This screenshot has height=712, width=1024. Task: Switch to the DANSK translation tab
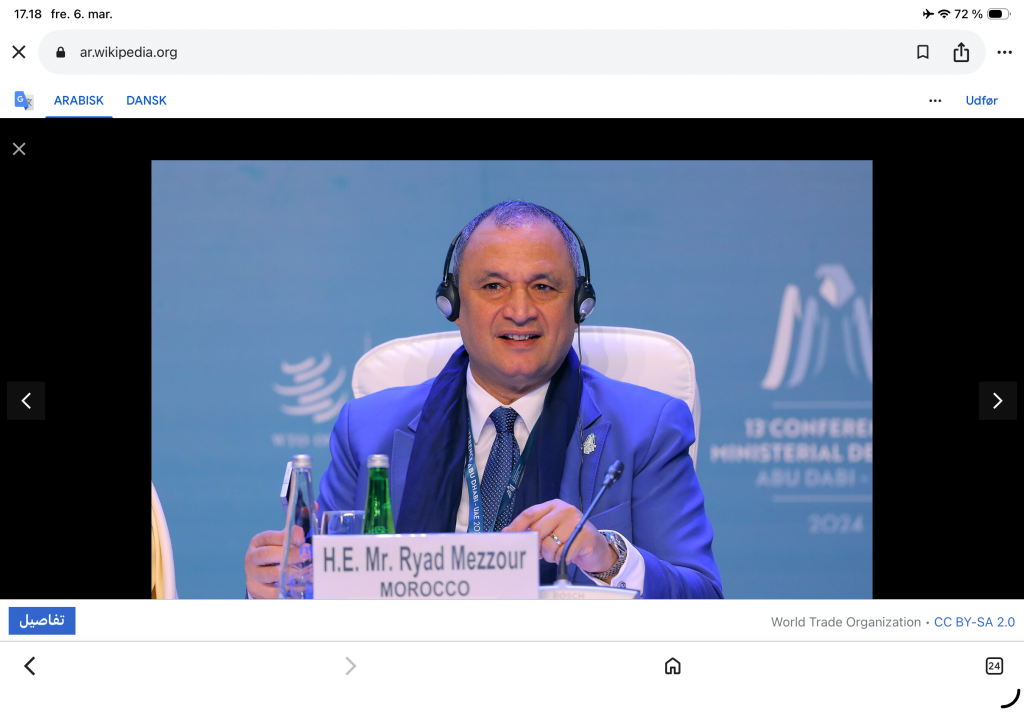coord(146,100)
